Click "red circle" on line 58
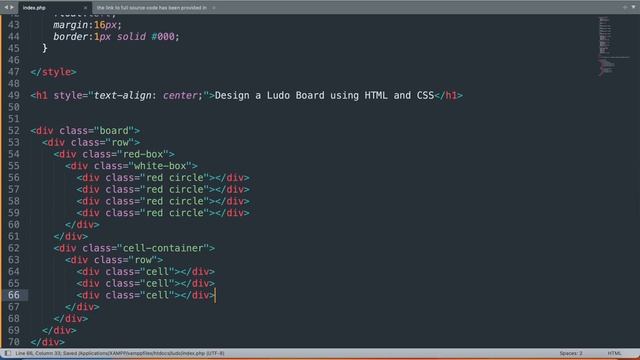The width and height of the screenshot is (640, 360). (x=175, y=201)
